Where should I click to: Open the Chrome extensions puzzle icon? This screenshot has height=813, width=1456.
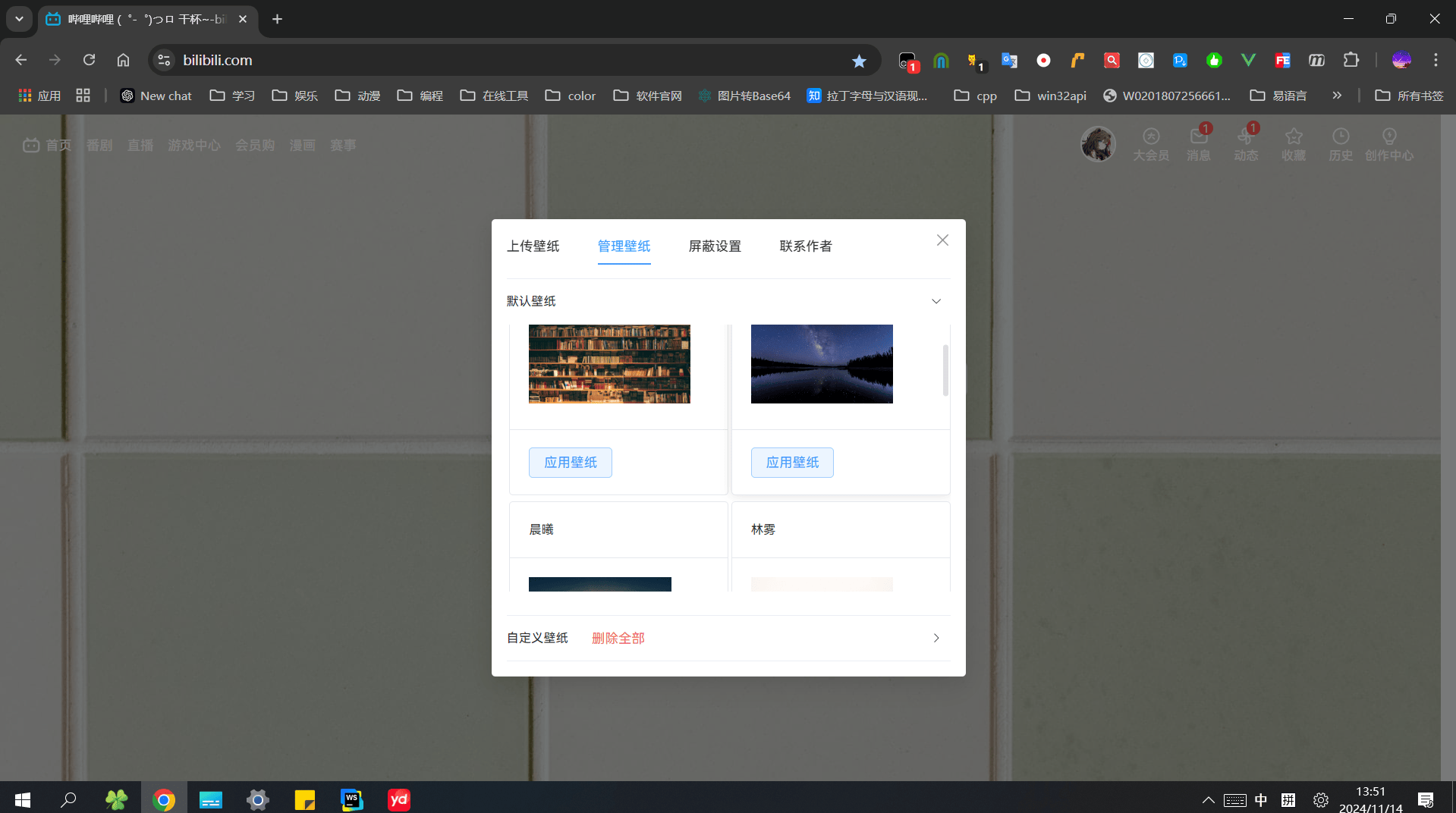1351,61
